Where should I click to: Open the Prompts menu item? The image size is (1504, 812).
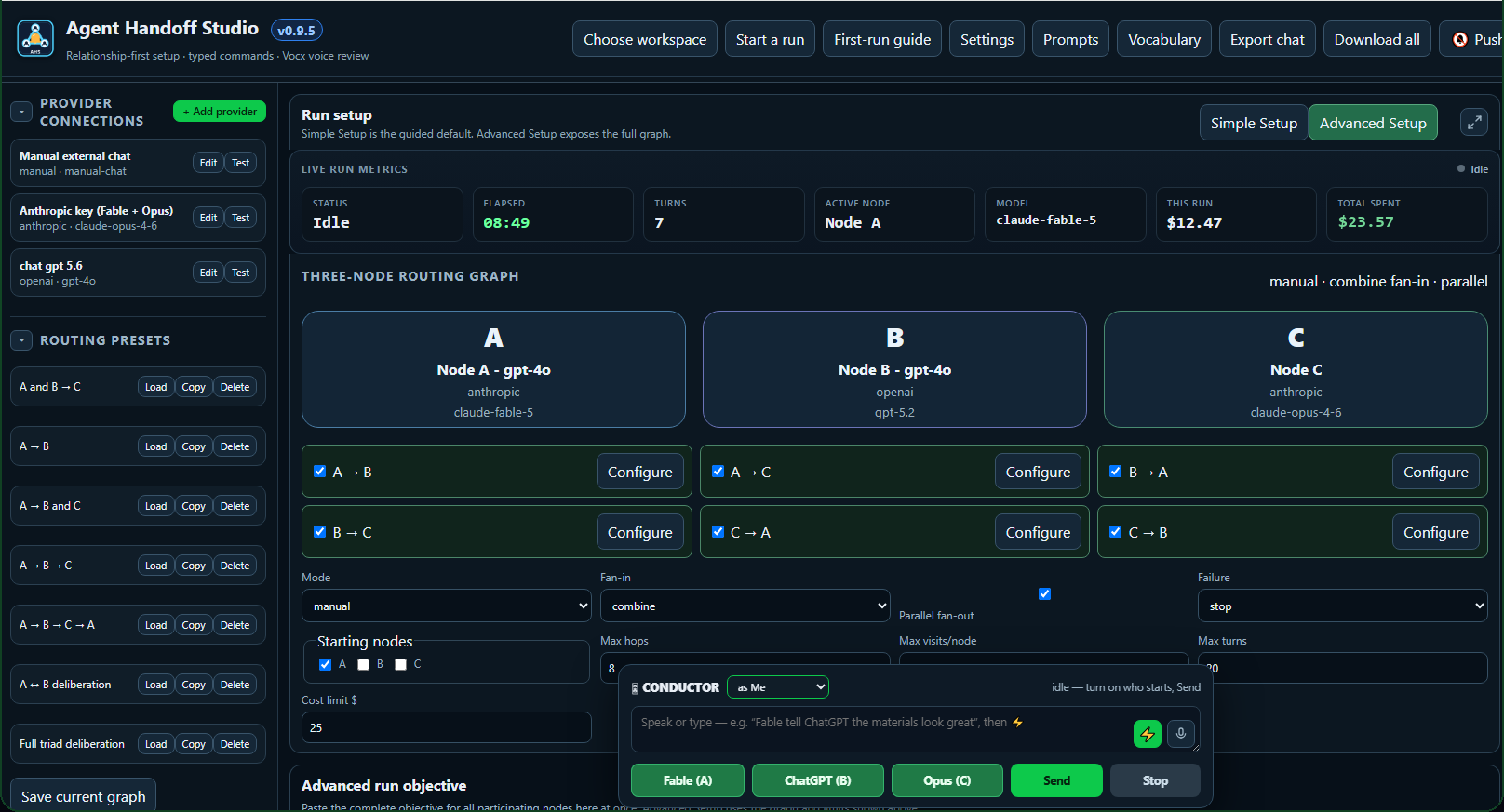[1070, 39]
